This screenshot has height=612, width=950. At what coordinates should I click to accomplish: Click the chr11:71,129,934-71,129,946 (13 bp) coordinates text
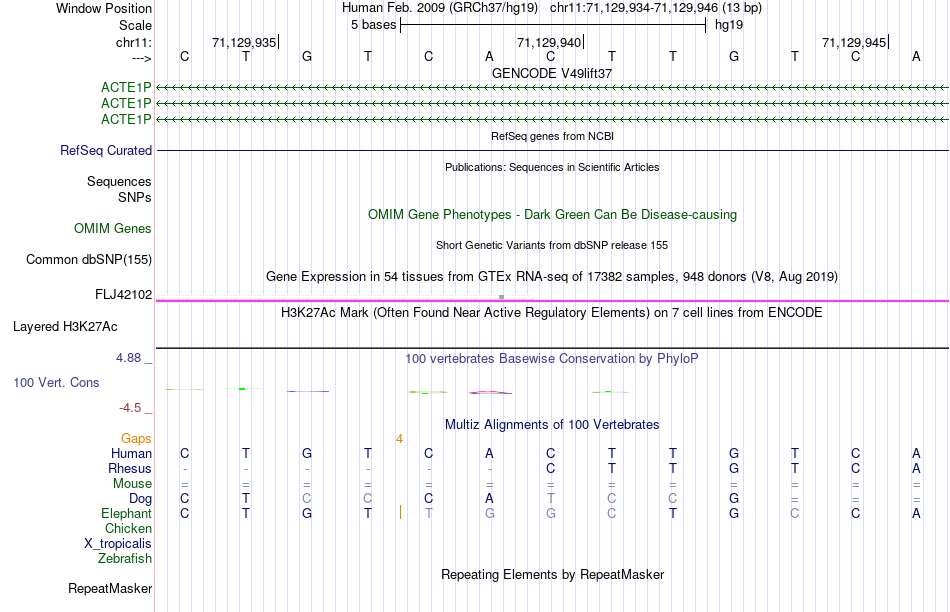(x=656, y=8)
